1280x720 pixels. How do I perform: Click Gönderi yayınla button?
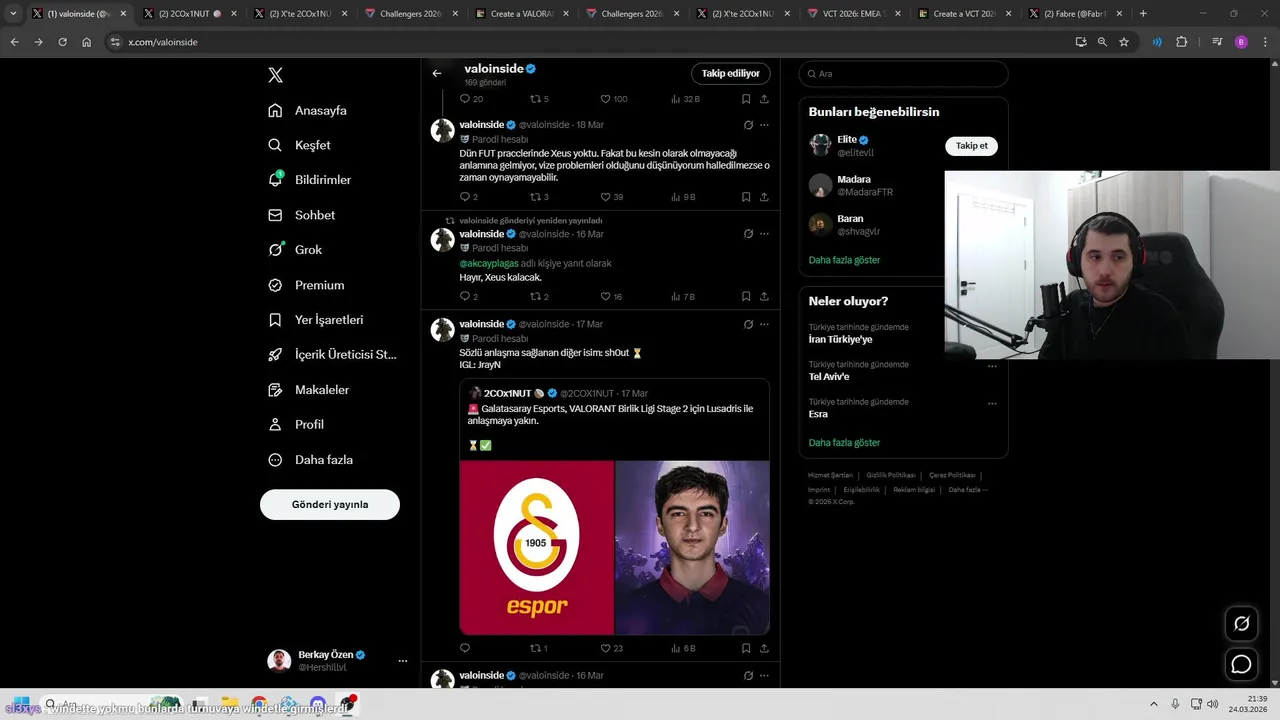pyautogui.click(x=330, y=505)
